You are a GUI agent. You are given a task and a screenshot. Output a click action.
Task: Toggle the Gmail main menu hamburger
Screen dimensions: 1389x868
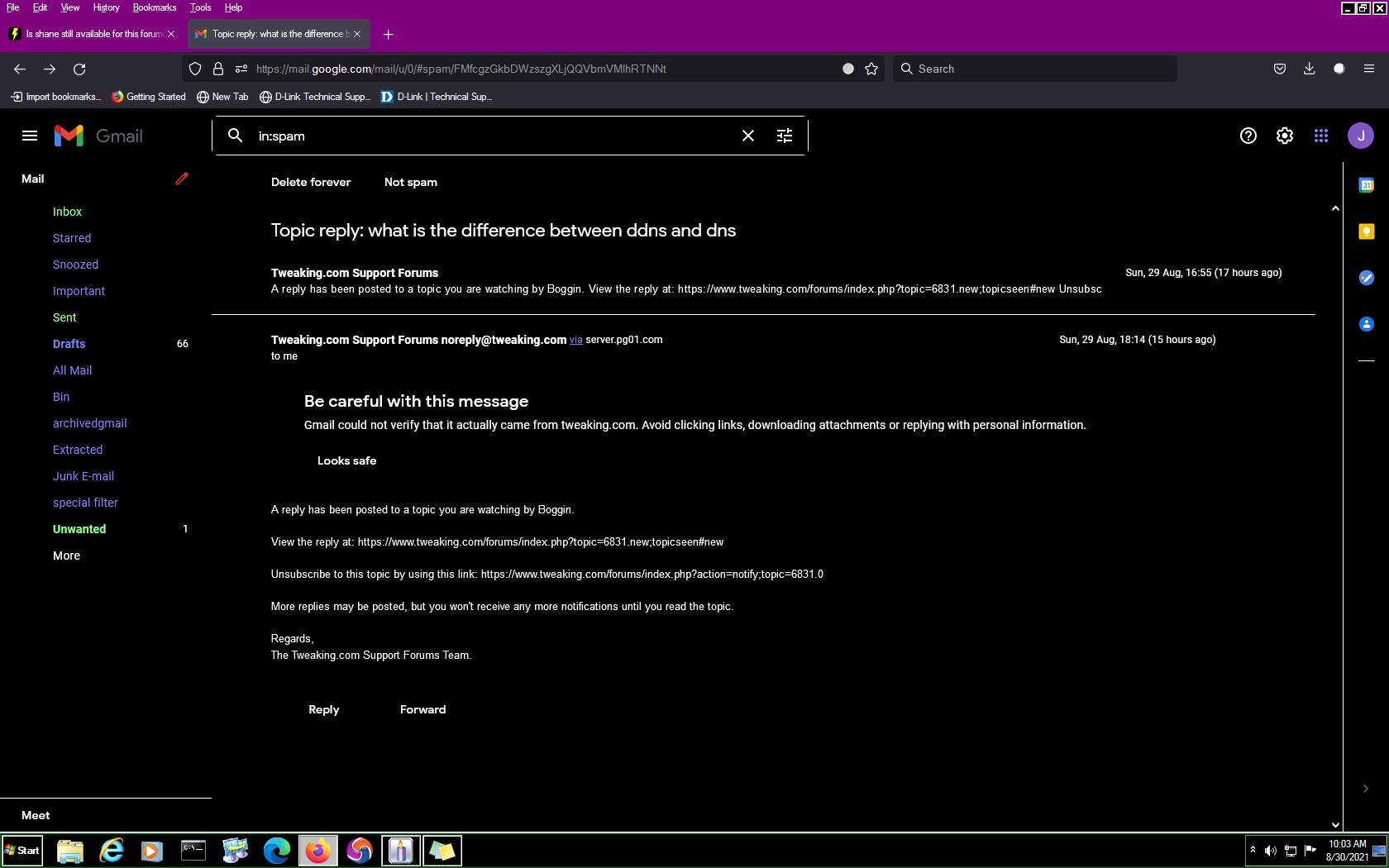(30, 136)
